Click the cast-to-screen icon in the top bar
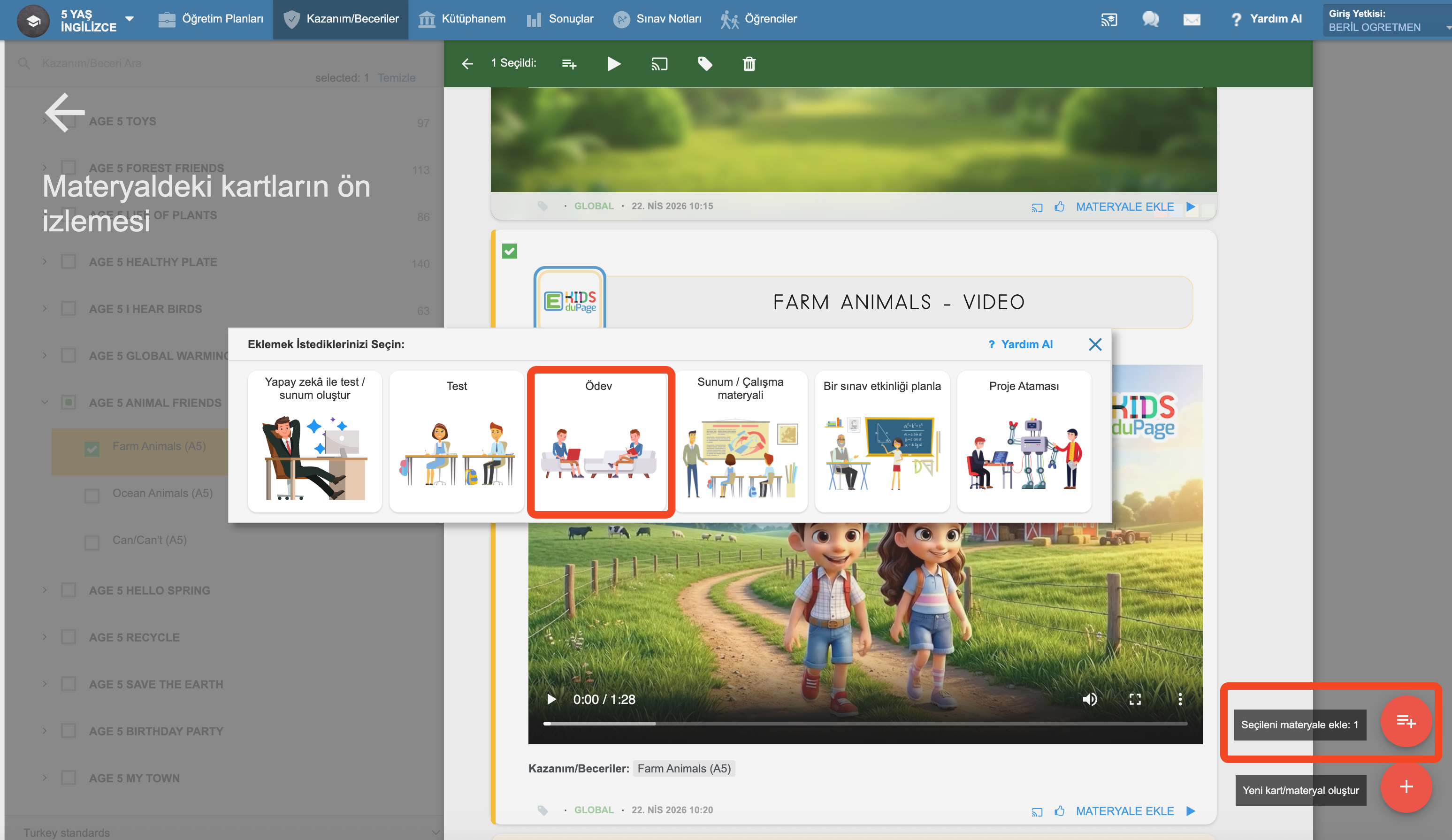1452x840 pixels. click(1109, 20)
